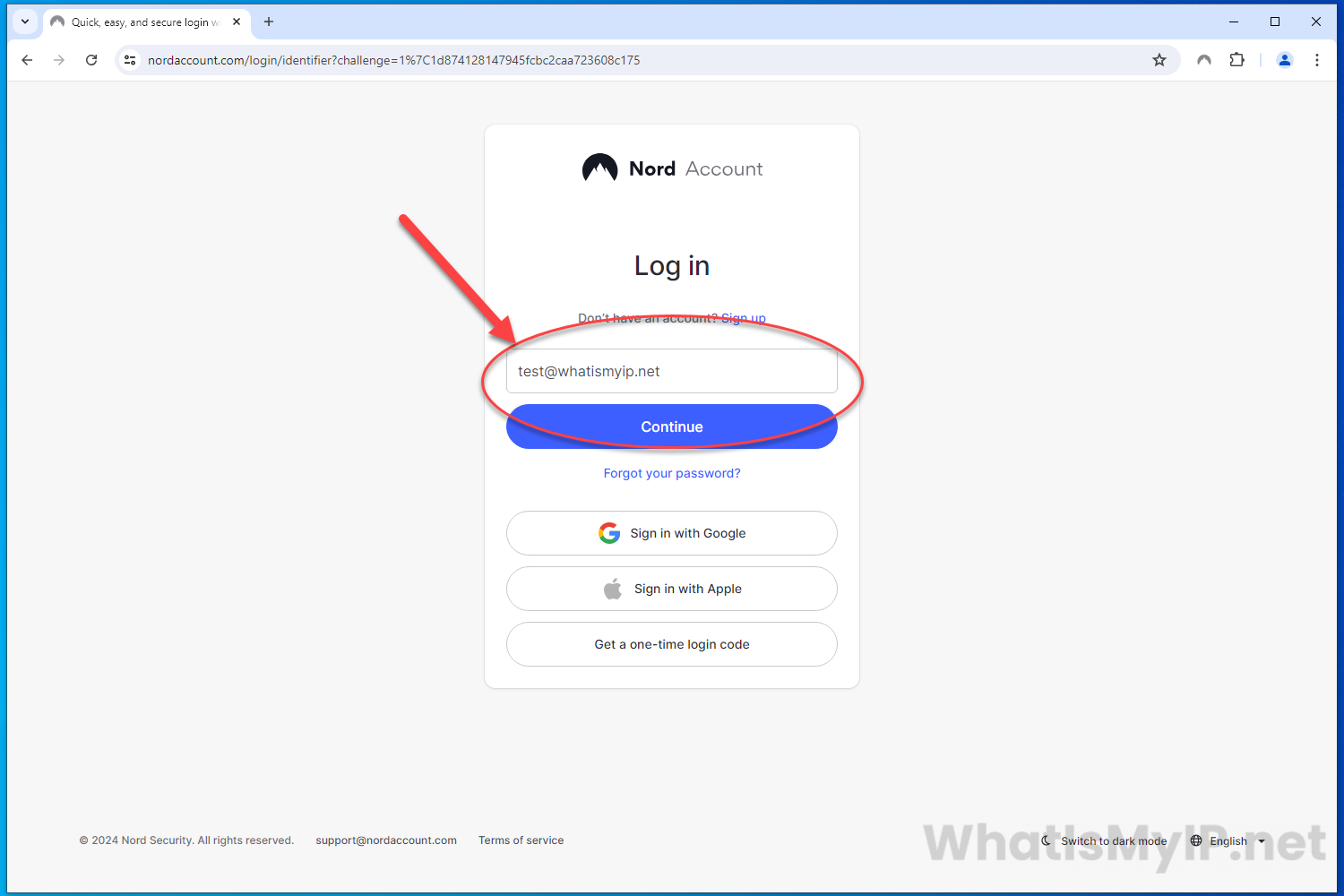
Task: Reload the Nord Account page
Action: [x=91, y=60]
